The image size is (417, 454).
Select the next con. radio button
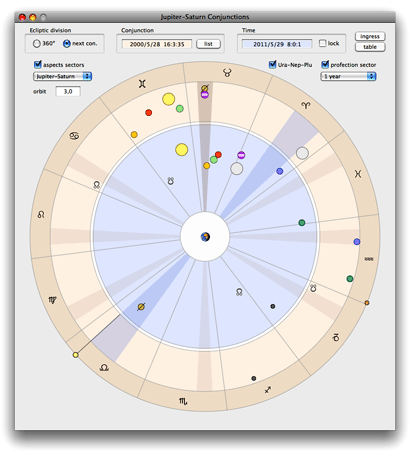[x=67, y=44]
